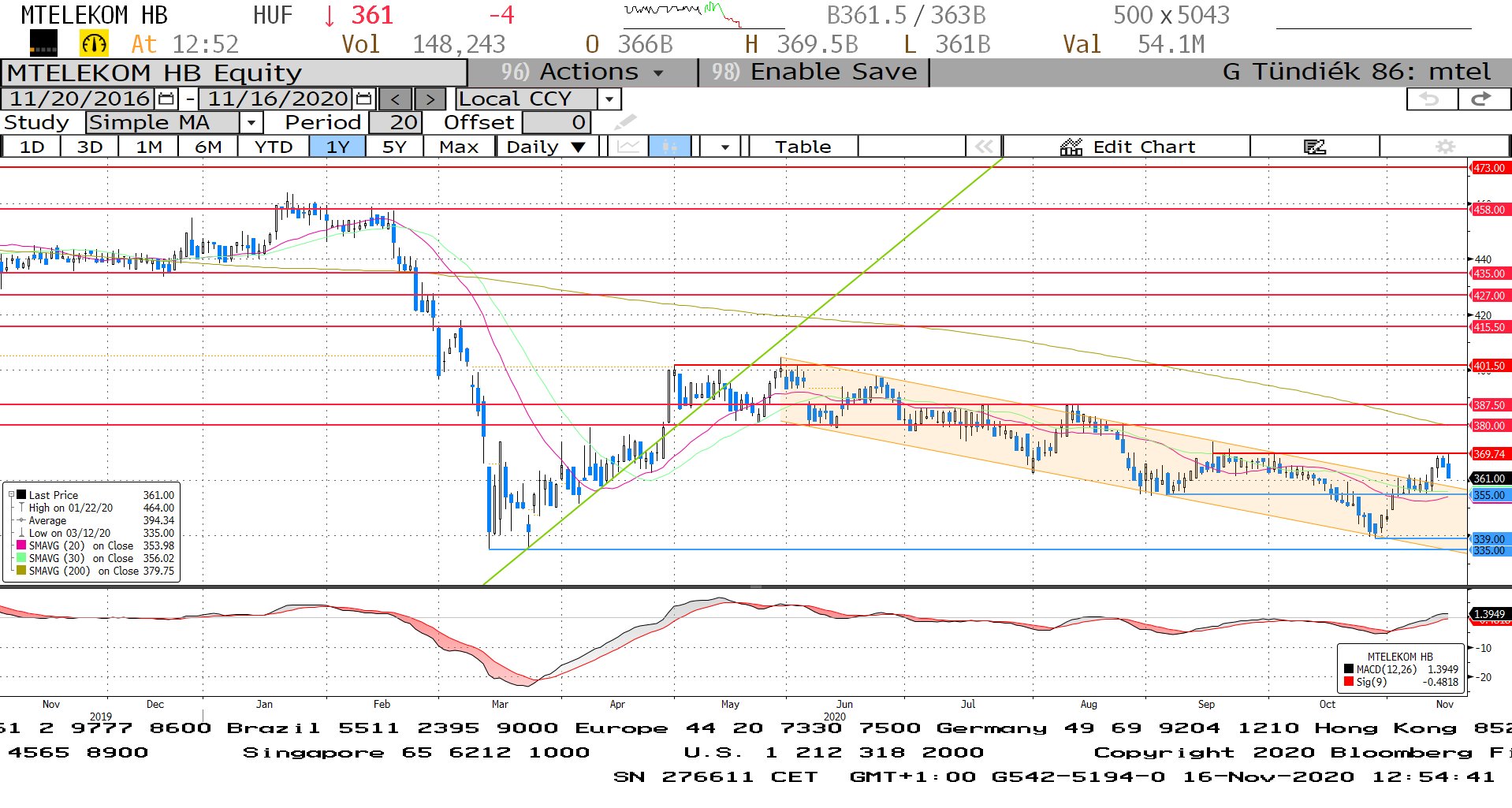
Task: Select candlestick chart type icon
Action: coord(670,147)
